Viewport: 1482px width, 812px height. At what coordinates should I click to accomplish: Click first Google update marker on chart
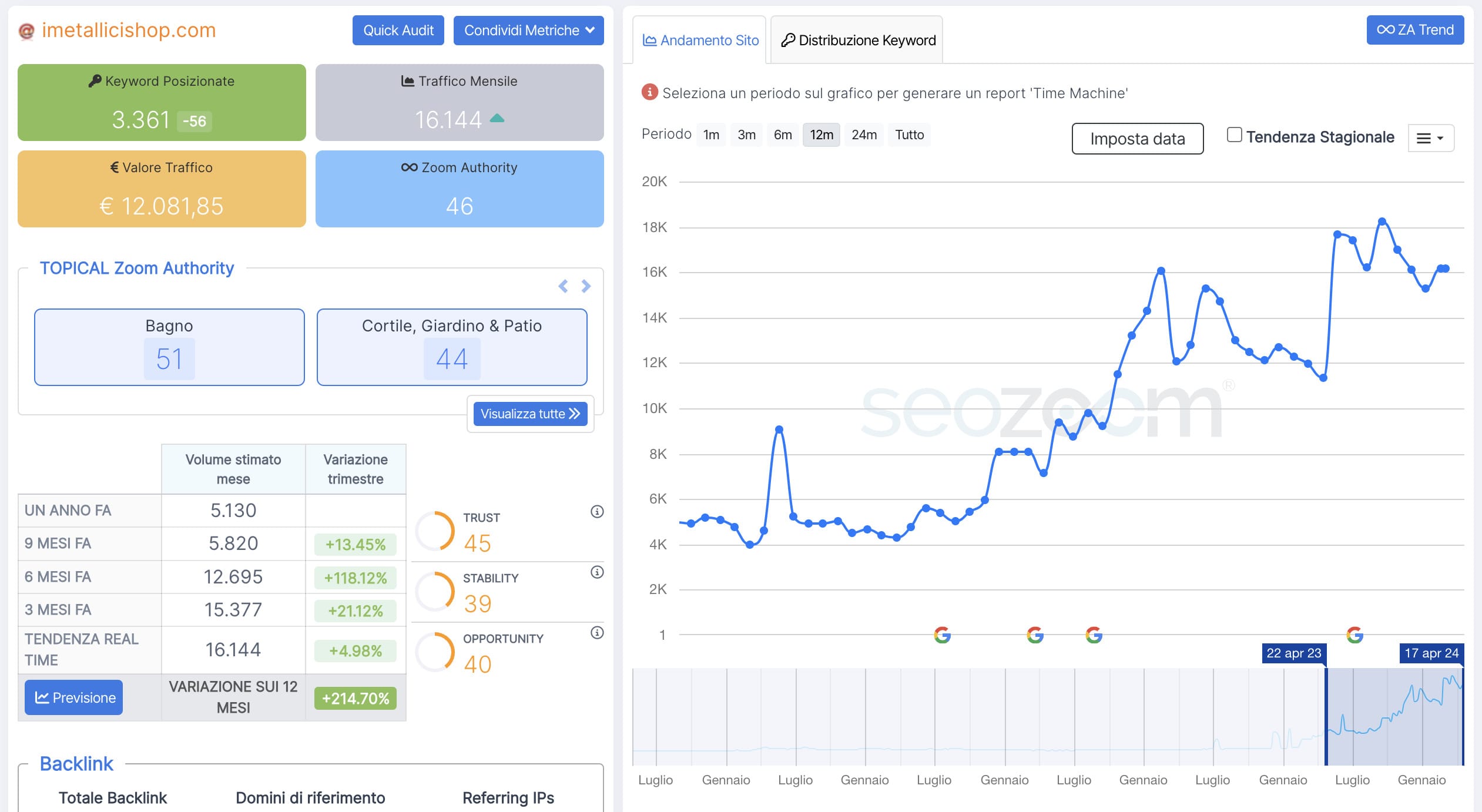(x=942, y=635)
